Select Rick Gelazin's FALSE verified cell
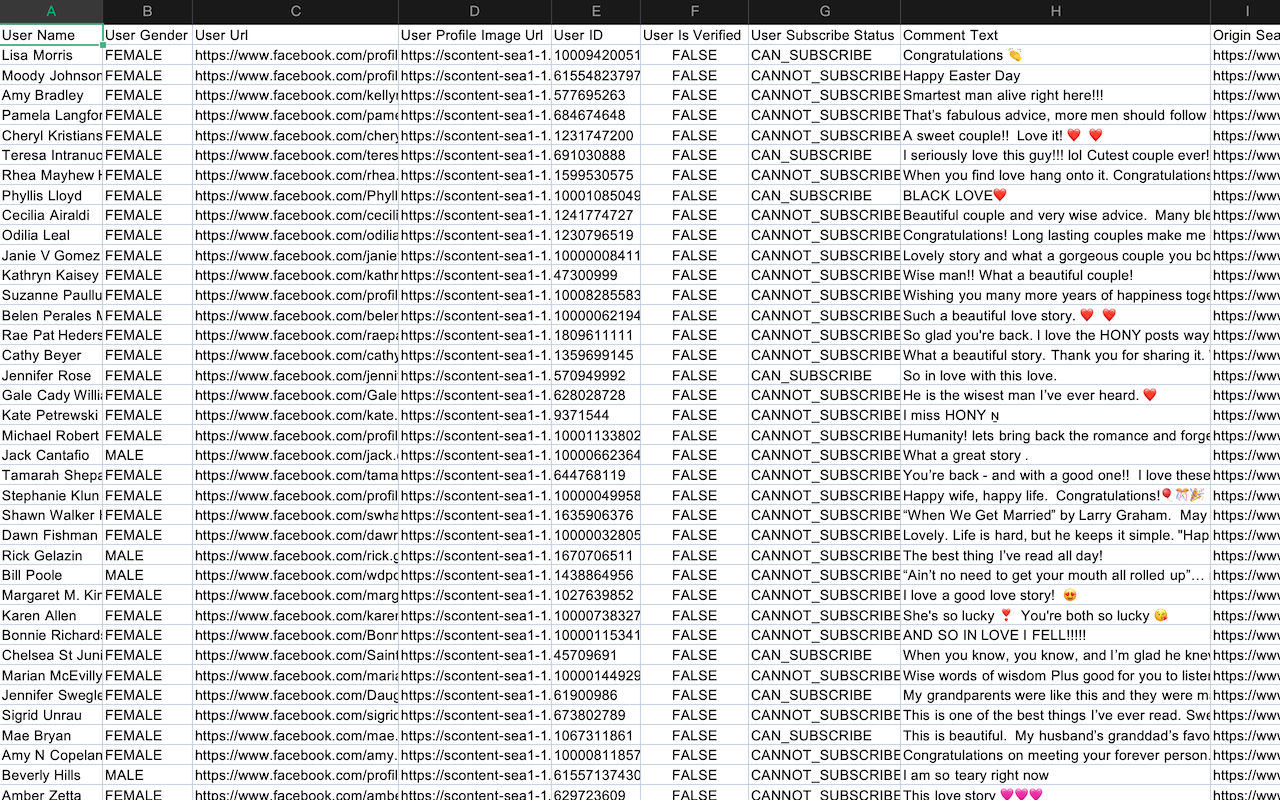This screenshot has height=800, width=1280. (x=694, y=555)
